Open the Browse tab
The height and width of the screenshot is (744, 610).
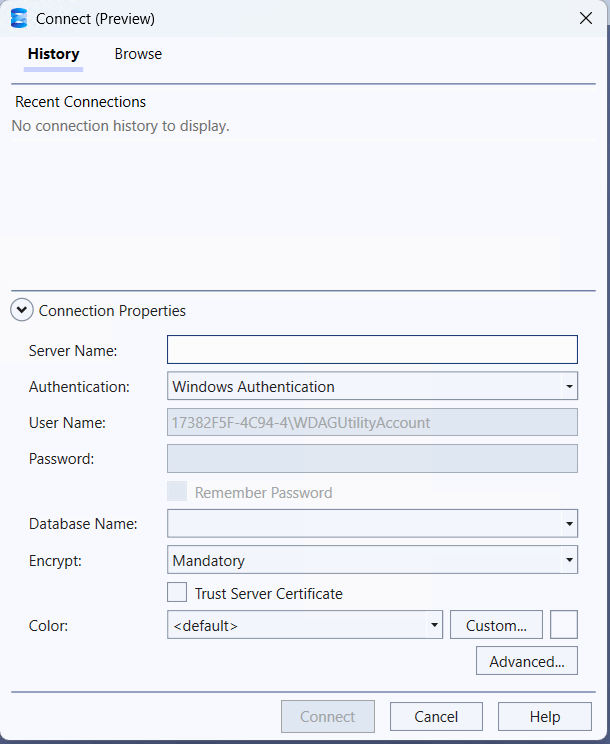(138, 54)
